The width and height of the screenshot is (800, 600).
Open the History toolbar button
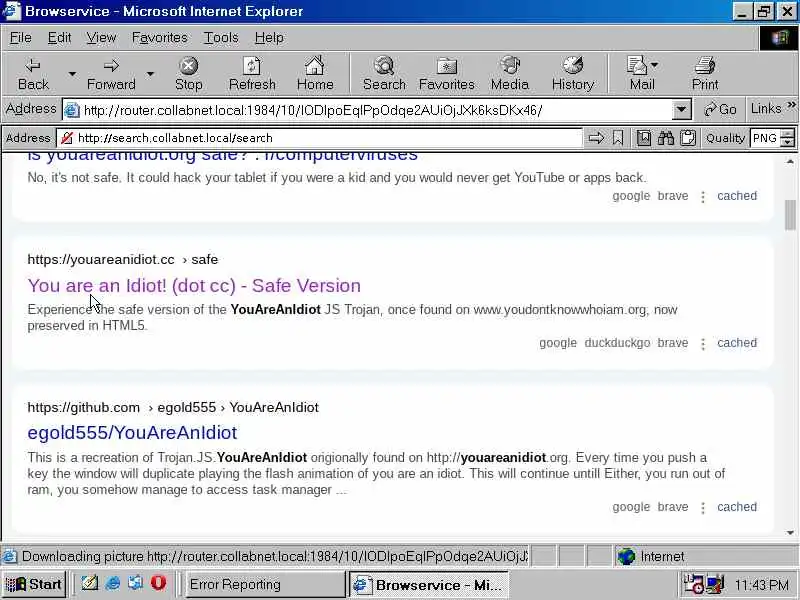click(x=572, y=74)
